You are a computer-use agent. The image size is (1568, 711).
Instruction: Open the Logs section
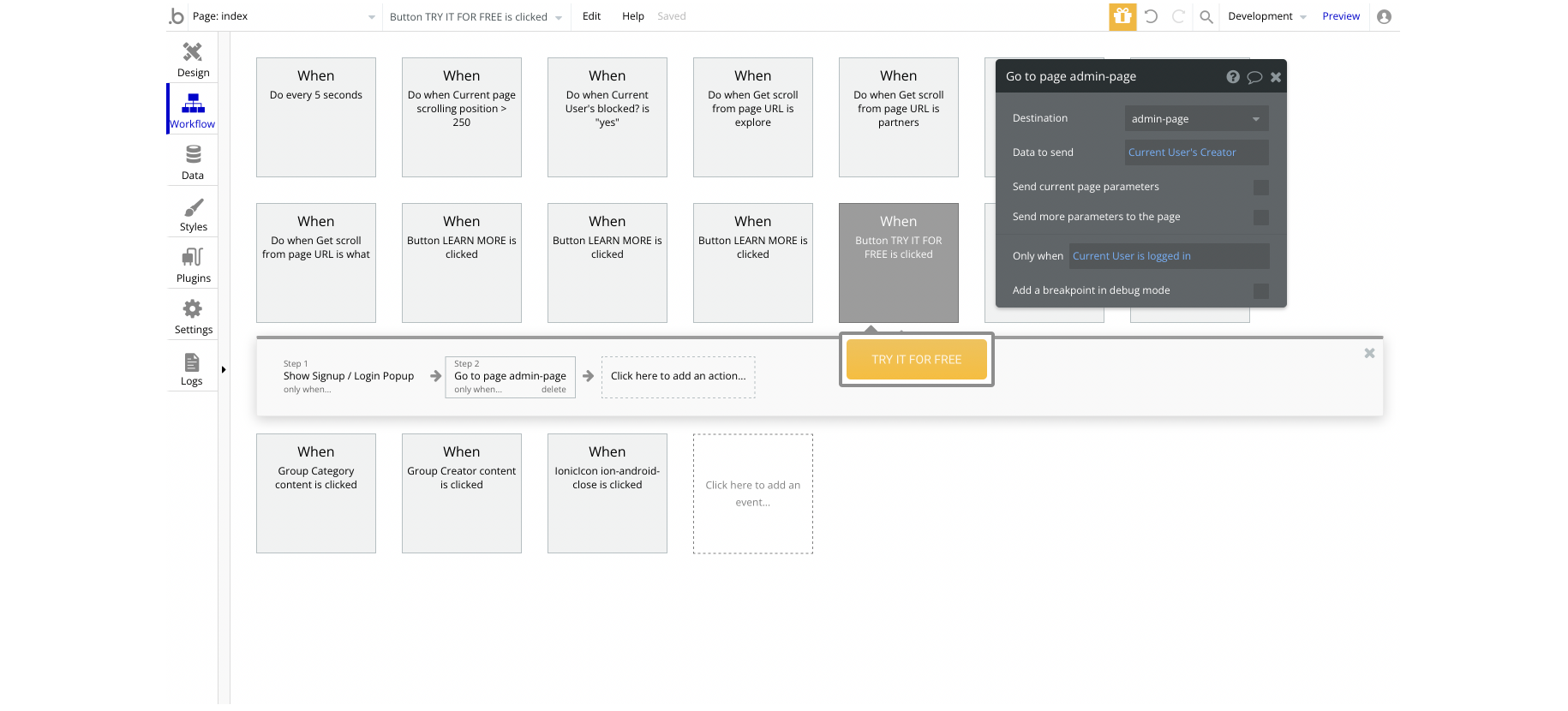click(x=192, y=369)
